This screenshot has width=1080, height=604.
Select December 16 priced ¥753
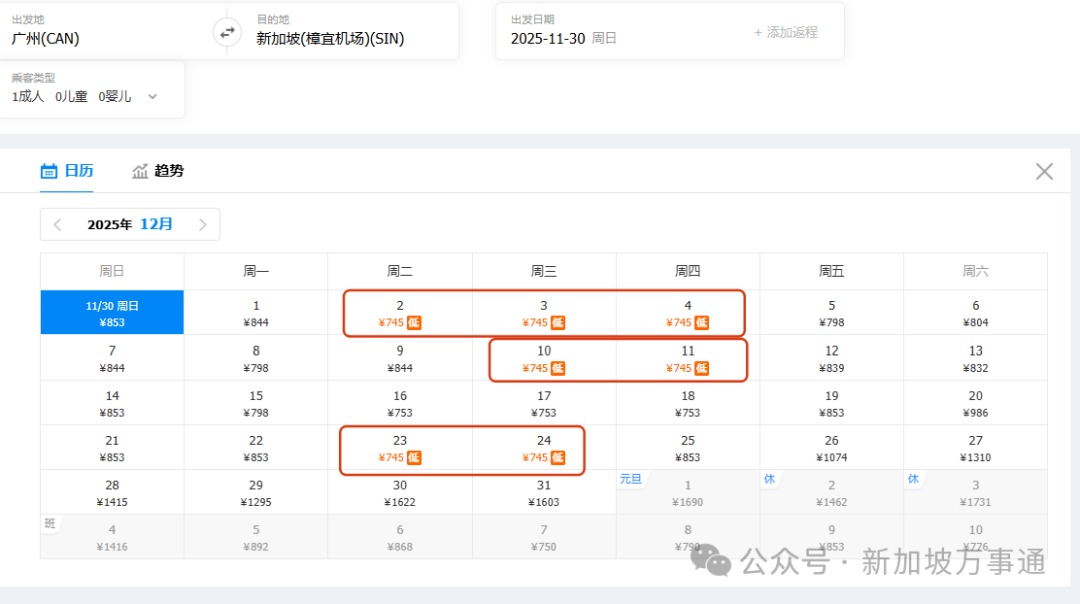pyautogui.click(x=400, y=403)
